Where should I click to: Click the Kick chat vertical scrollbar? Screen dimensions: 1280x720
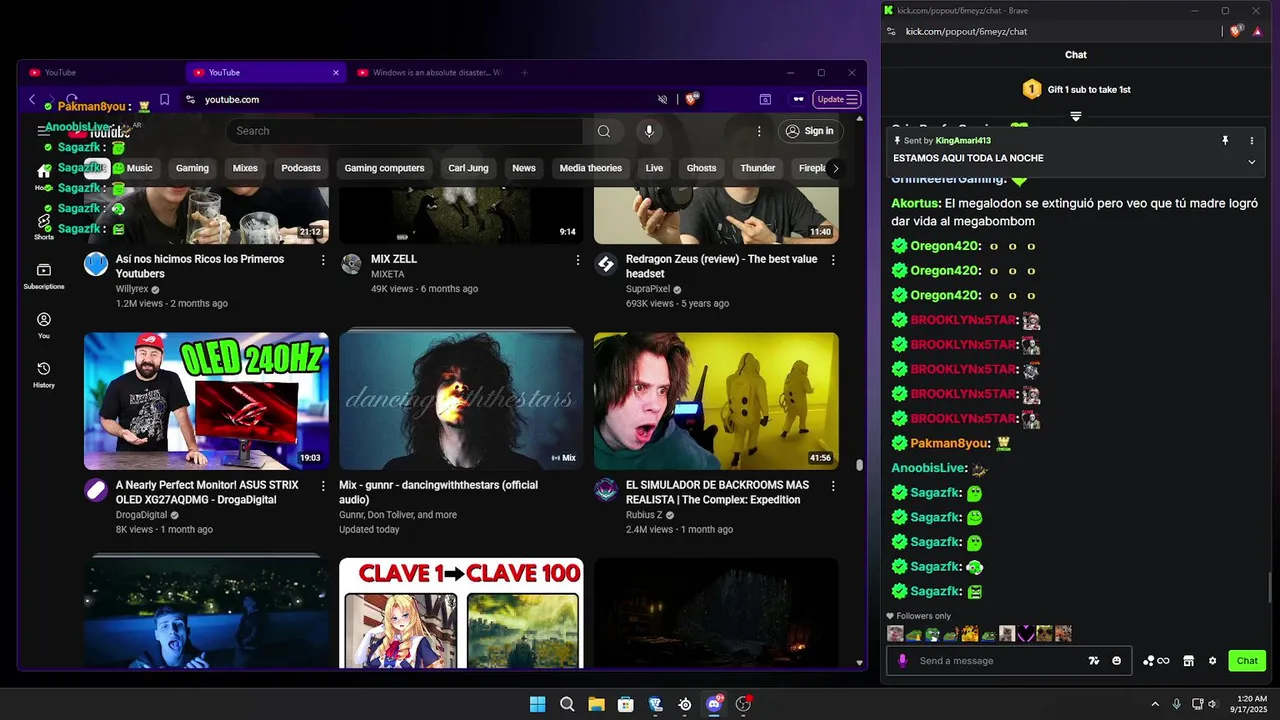[x=1270, y=588]
